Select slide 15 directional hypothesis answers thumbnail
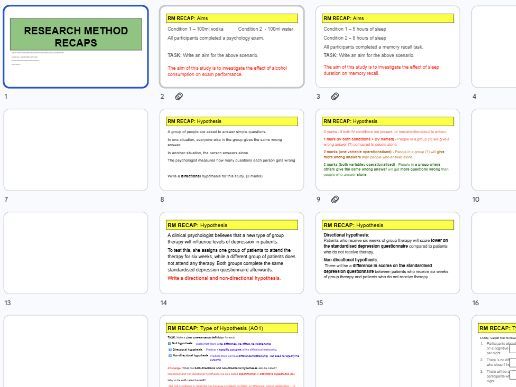The image size is (516, 387). 388,253
